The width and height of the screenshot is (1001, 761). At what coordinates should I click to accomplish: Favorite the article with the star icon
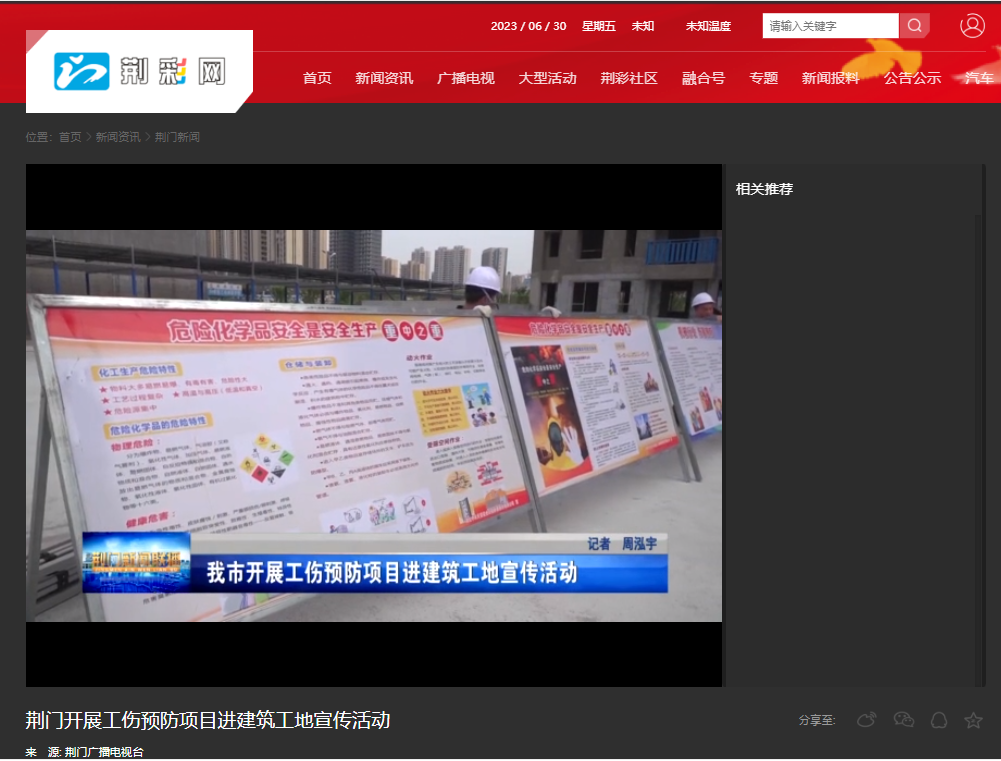[x=971, y=719]
